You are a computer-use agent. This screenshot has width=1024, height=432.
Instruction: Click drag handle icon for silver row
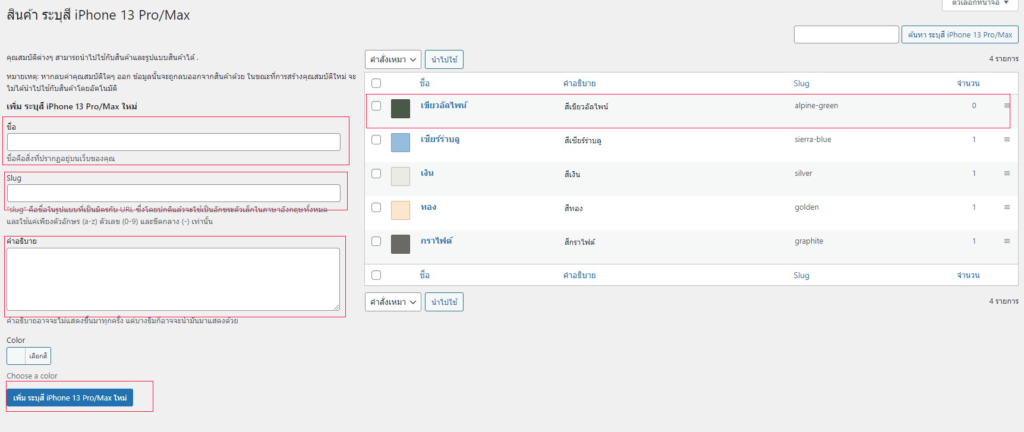click(x=1007, y=174)
